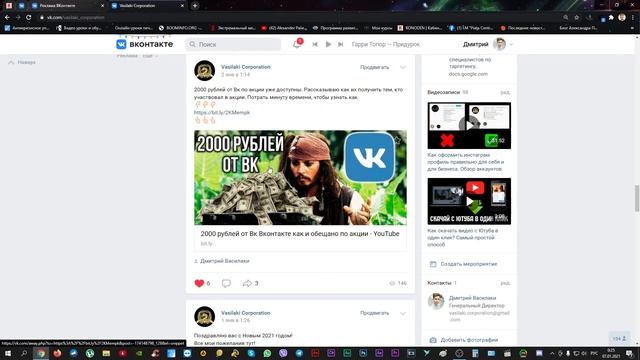
Task: Open Видеозаписи section header
Action: [444, 93]
